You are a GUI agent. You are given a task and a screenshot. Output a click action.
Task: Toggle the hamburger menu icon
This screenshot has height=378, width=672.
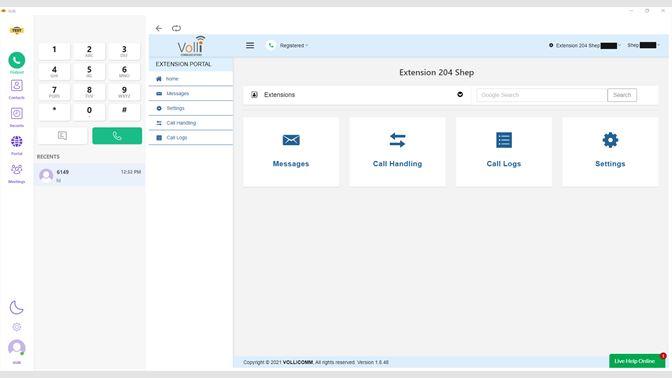pos(250,45)
